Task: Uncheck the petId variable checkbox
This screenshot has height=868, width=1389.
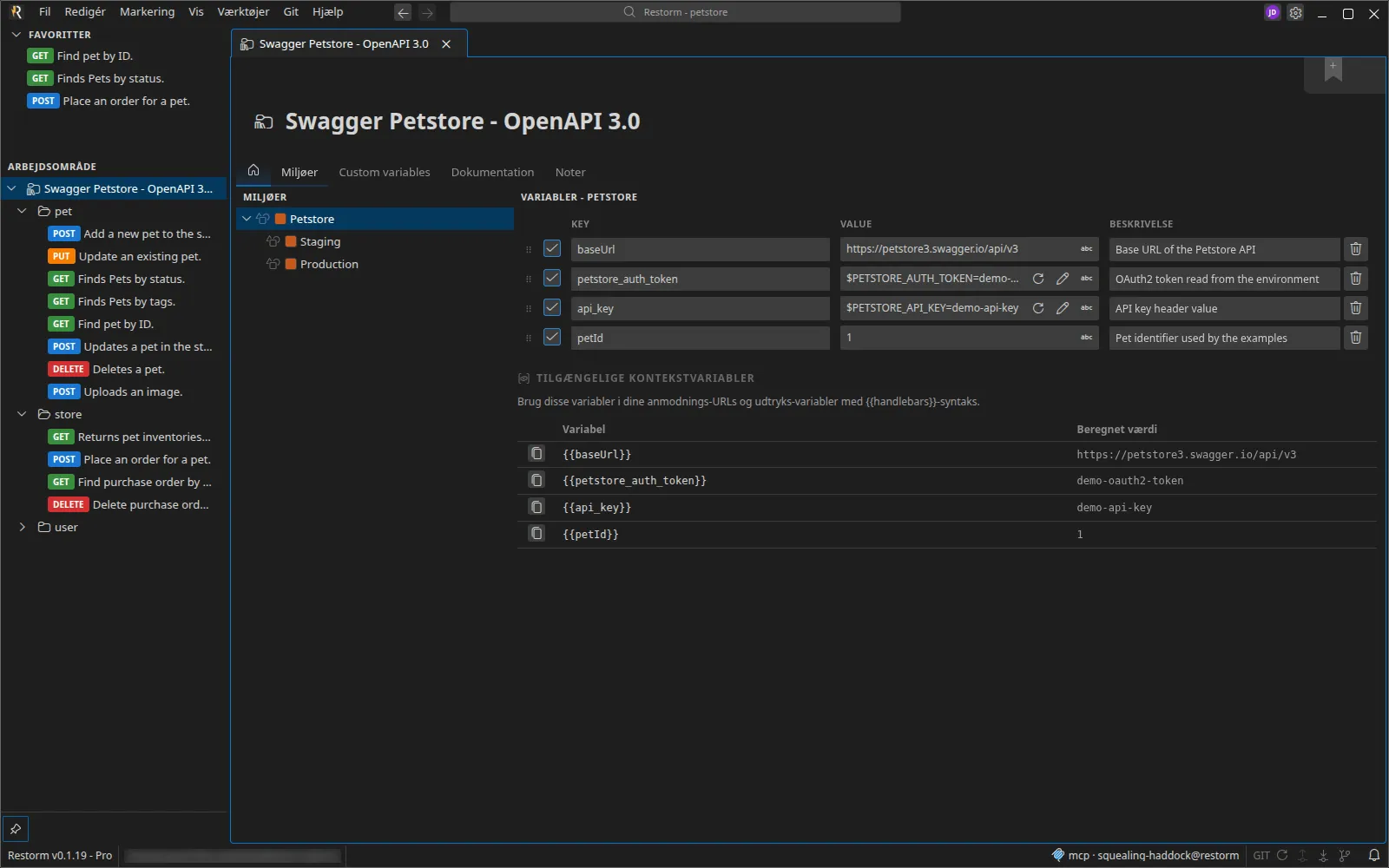Action: [552, 338]
